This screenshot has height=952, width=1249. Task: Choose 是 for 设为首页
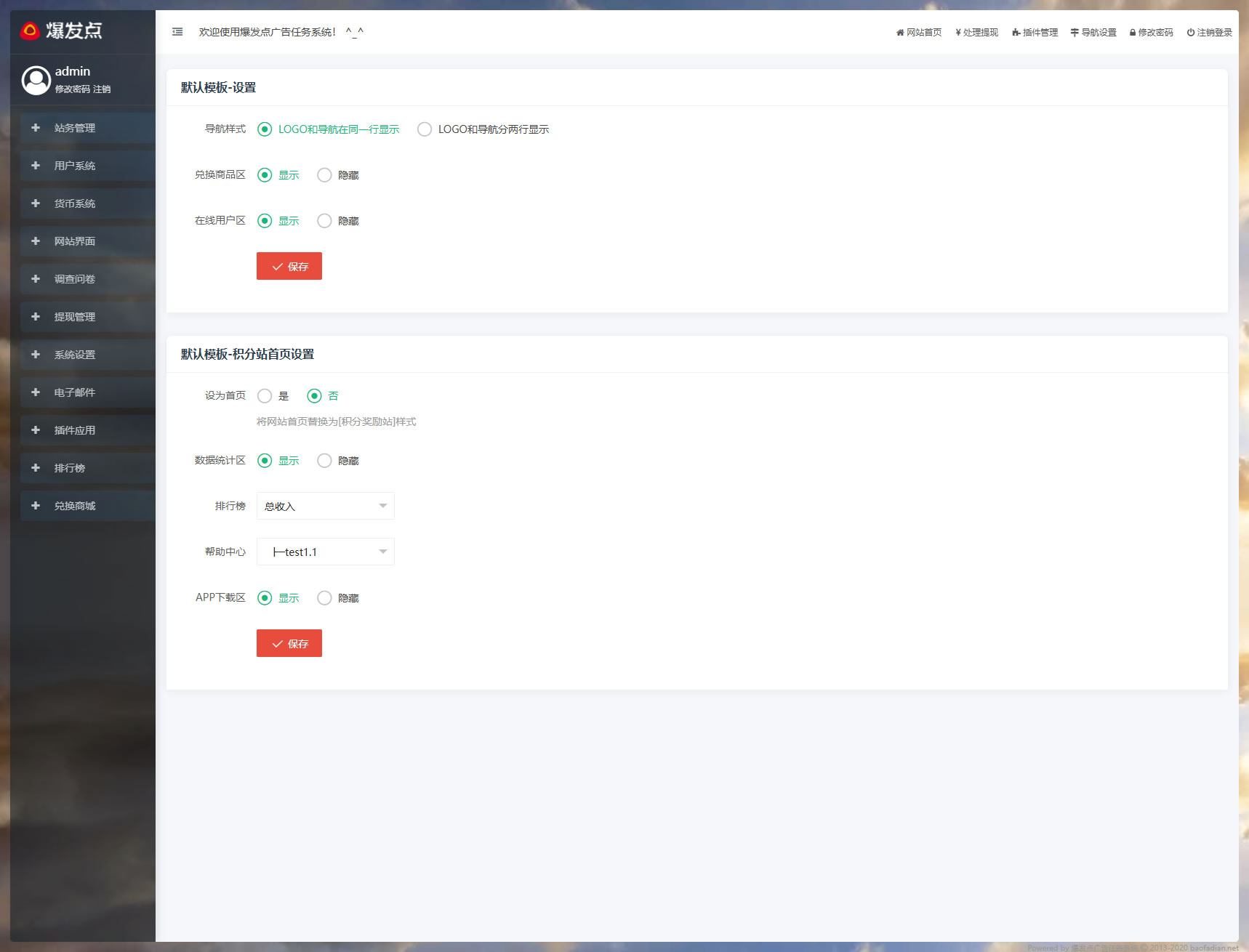coord(265,396)
